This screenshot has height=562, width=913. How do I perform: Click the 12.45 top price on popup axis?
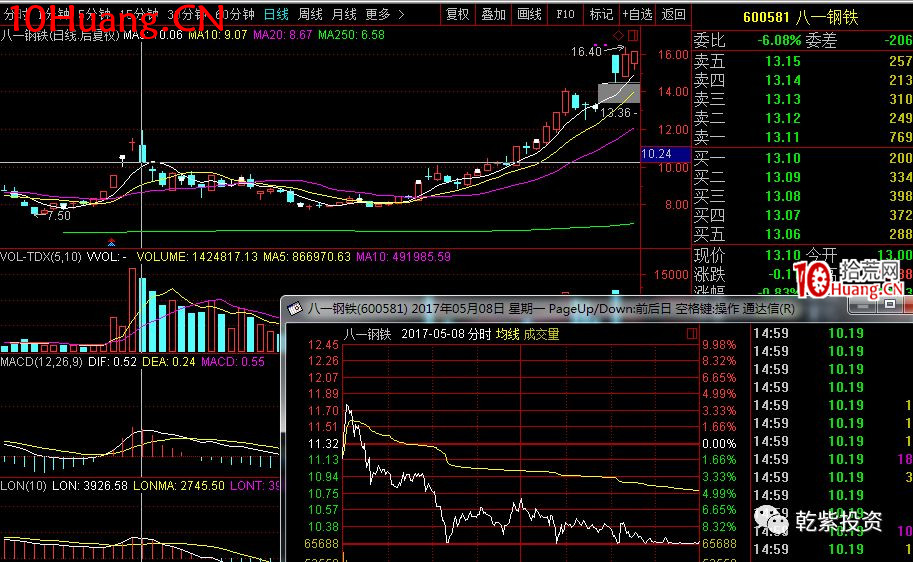323,345
